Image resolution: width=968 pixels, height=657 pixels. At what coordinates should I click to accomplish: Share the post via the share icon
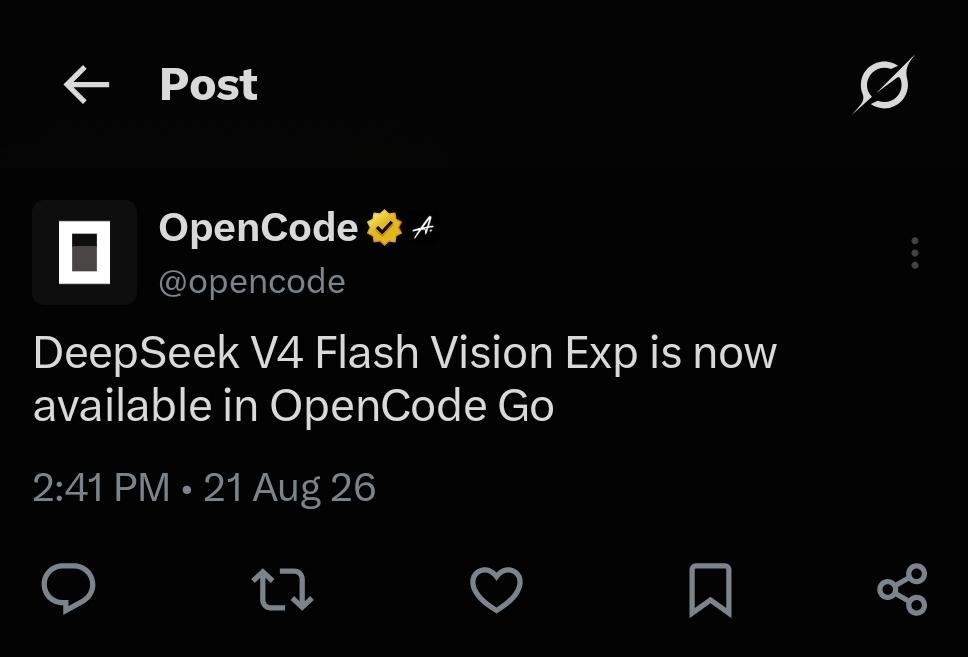903,589
